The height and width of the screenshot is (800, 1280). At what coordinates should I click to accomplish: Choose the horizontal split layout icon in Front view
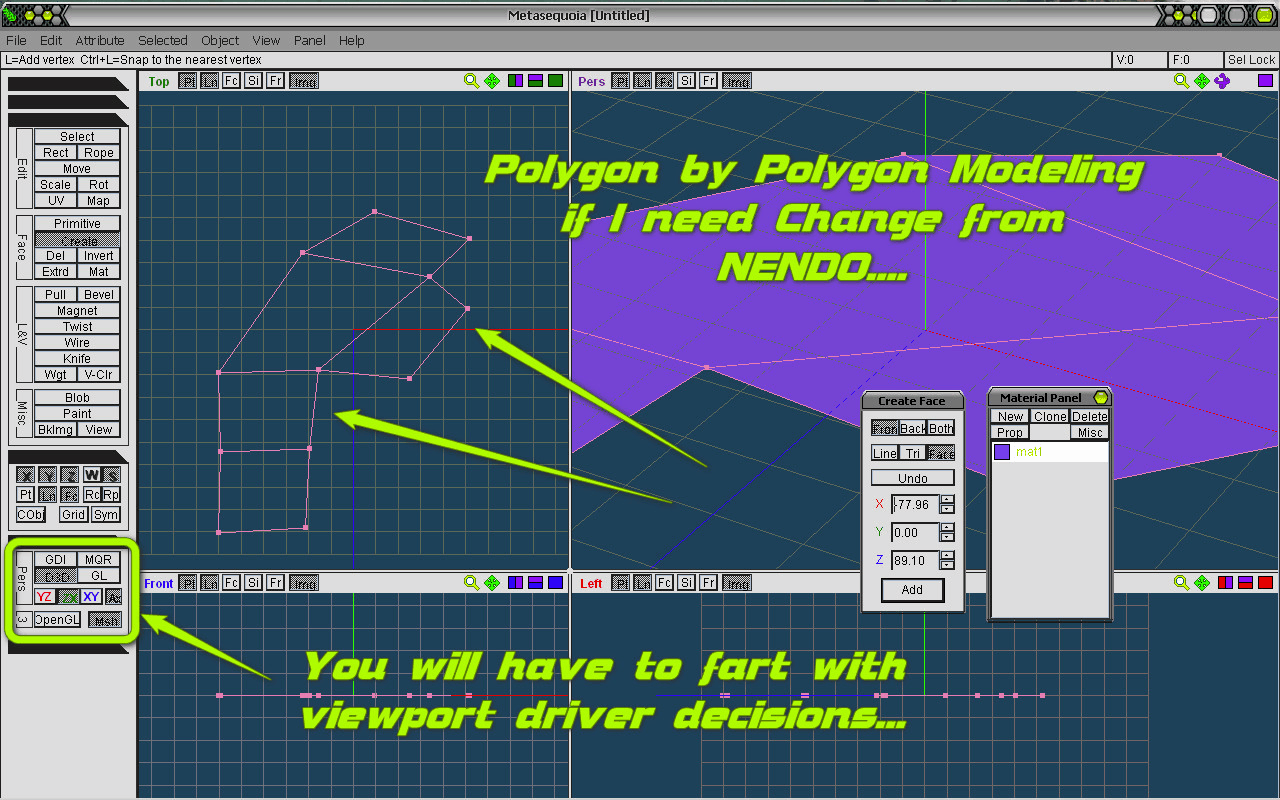(x=535, y=582)
